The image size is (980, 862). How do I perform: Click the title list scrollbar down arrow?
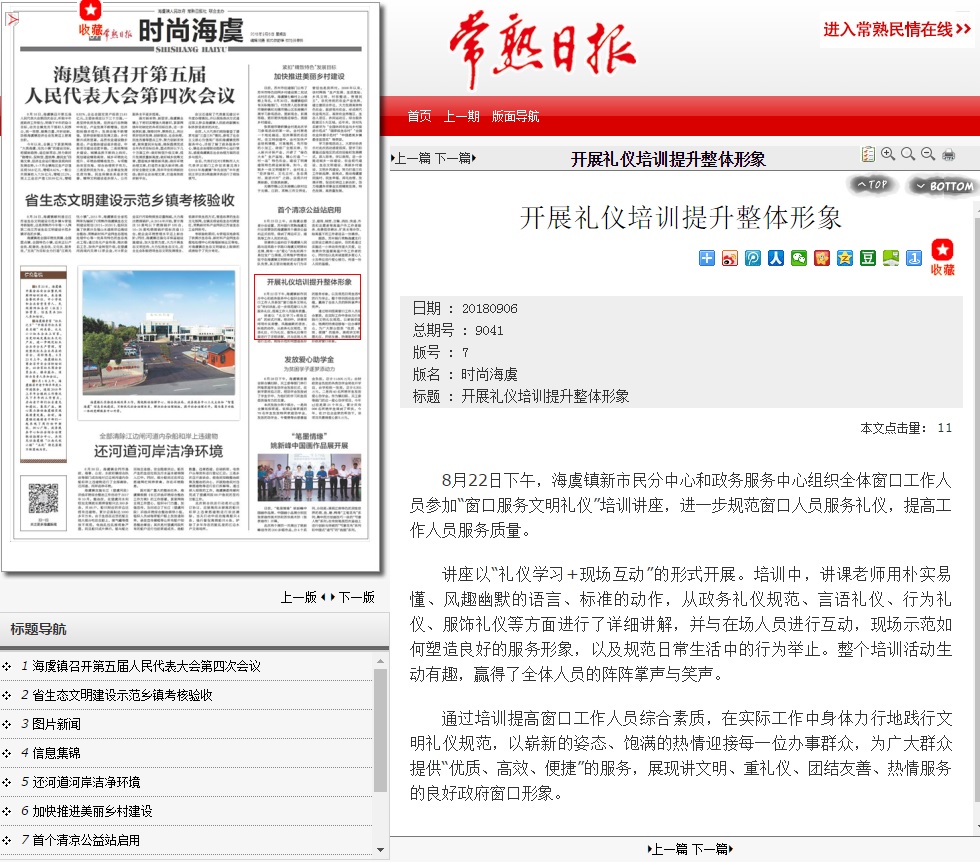pyautogui.click(x=381, y=849)
